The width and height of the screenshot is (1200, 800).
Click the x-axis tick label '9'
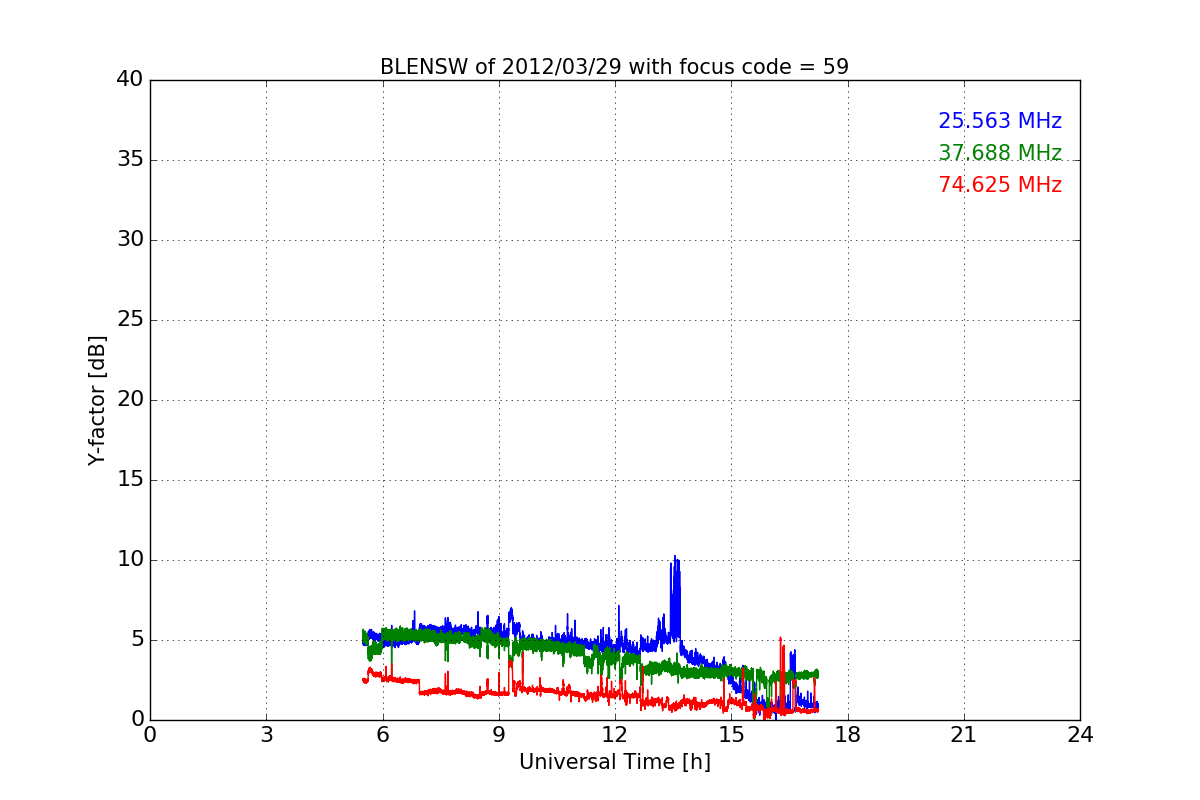[x=499, y=735]
